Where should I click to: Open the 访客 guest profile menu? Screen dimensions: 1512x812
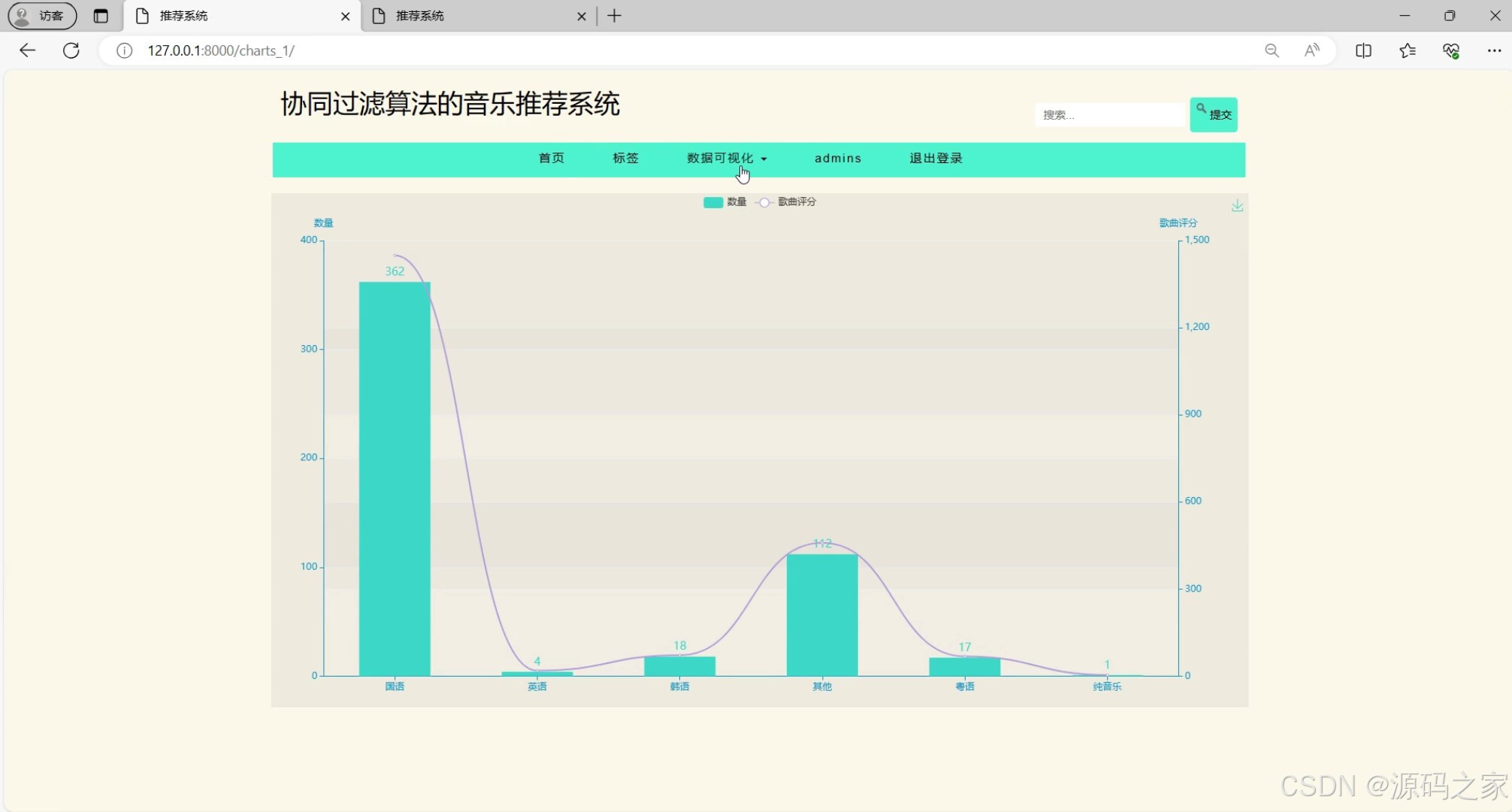point(42,16)
